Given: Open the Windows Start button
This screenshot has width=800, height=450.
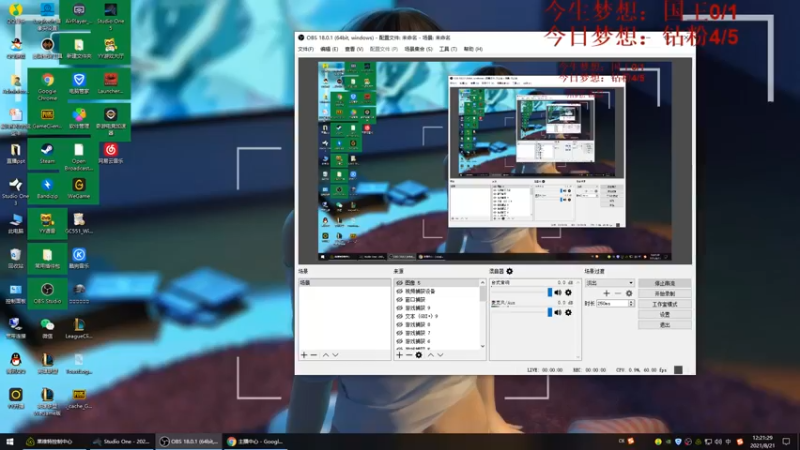Looking at the screenshot, I should (x=10, y=441).
